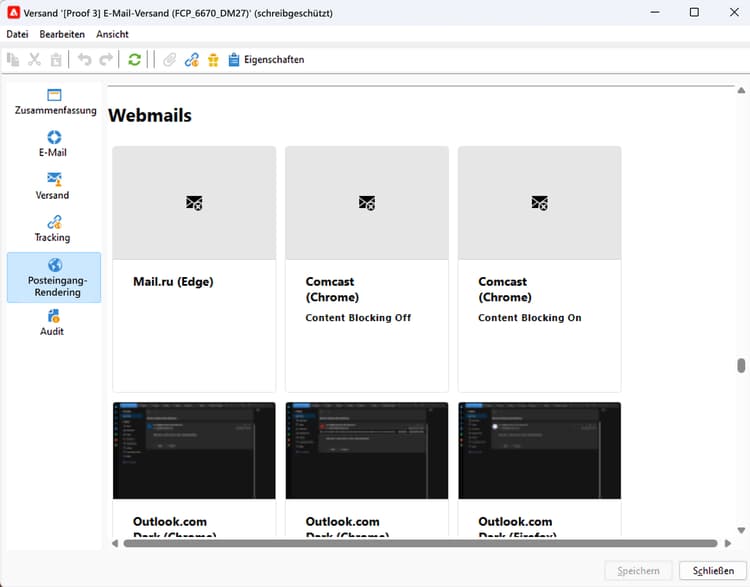The height and width of the screenshot is (587, 750).
Task: Click the vertical scrollbar down arrow
Action: pos(741,530)
